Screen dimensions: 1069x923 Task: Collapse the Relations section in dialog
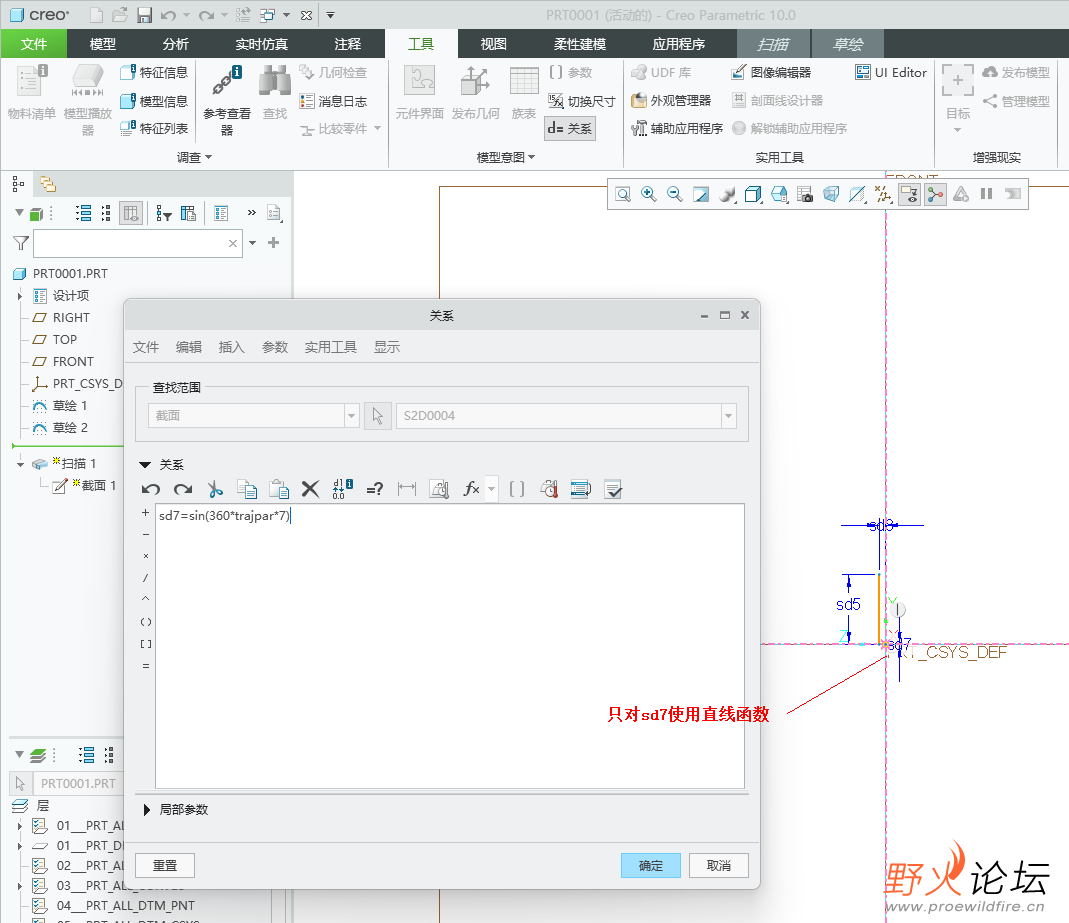click(x=145, y=465)
